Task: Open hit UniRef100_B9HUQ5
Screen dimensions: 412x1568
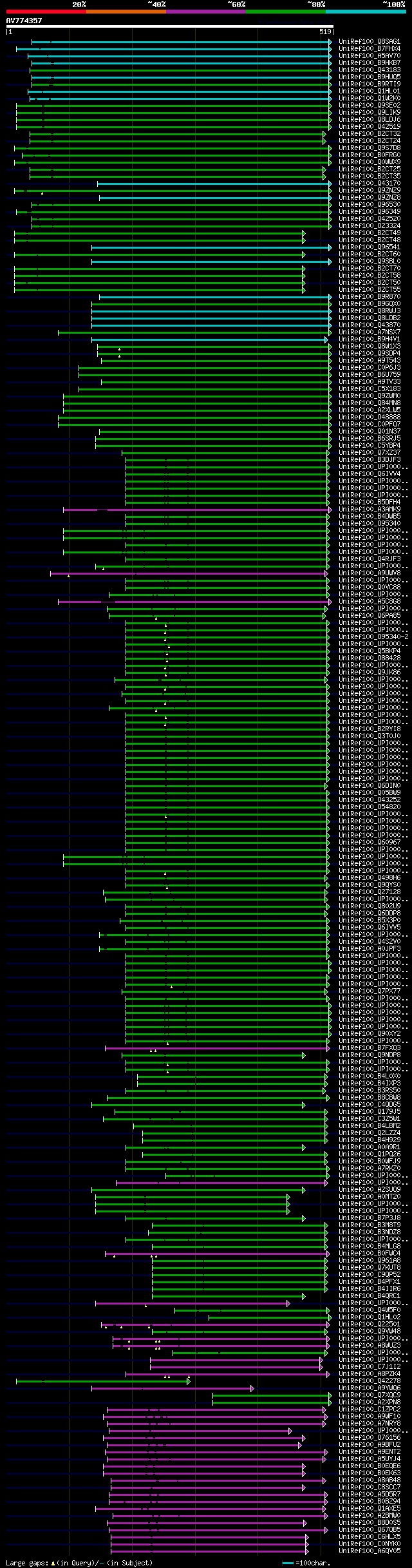Action: click(x=370, y=77)
